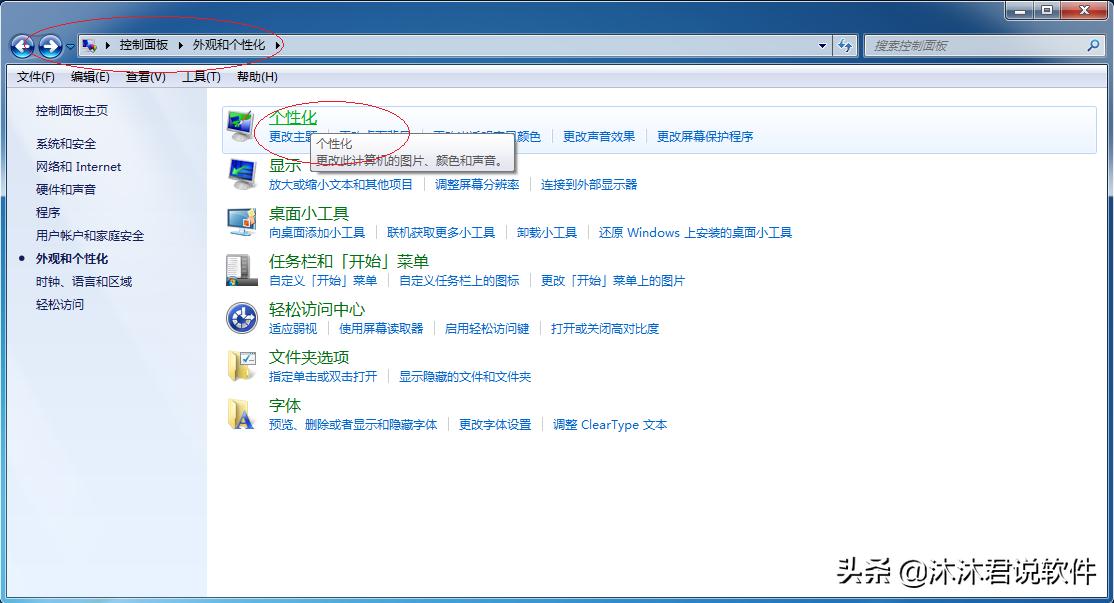The image size is (1114, 603).
Task: Click the 更改主题 link
Action: pyautogui.click(x=291, y=137)
